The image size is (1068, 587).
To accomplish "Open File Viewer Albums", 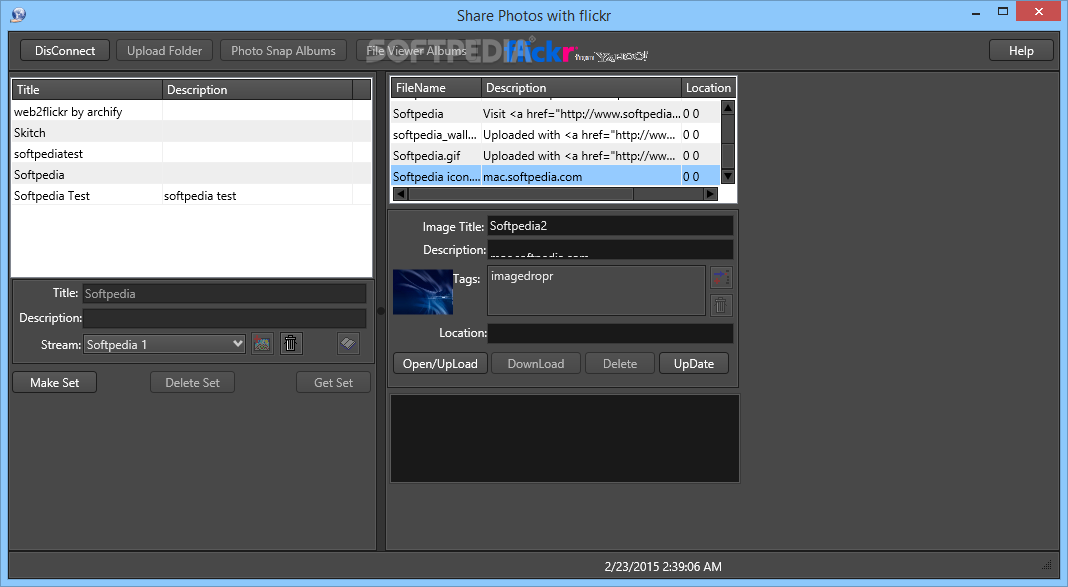I will [x=416, y=50].
